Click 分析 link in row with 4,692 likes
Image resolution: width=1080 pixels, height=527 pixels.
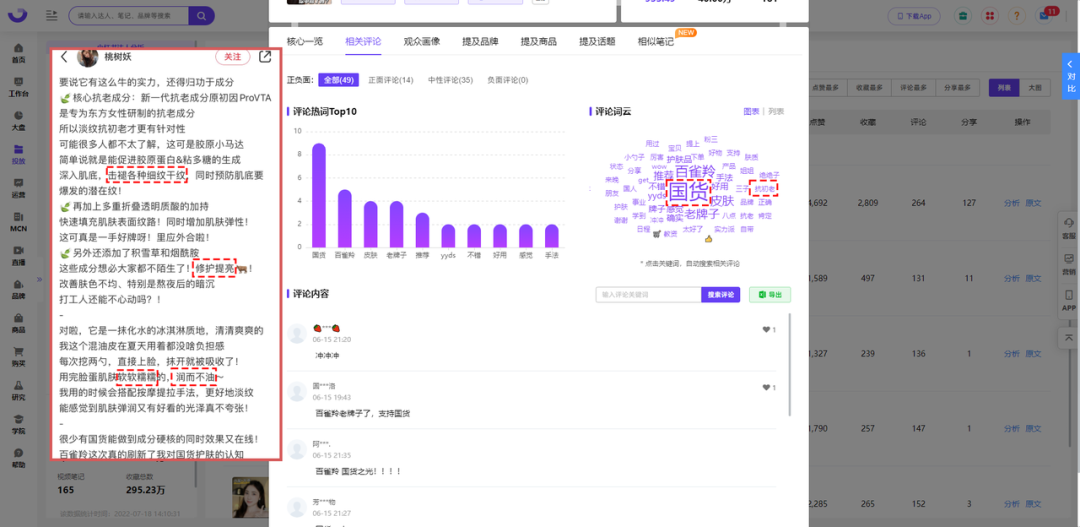pos(1011,203)
